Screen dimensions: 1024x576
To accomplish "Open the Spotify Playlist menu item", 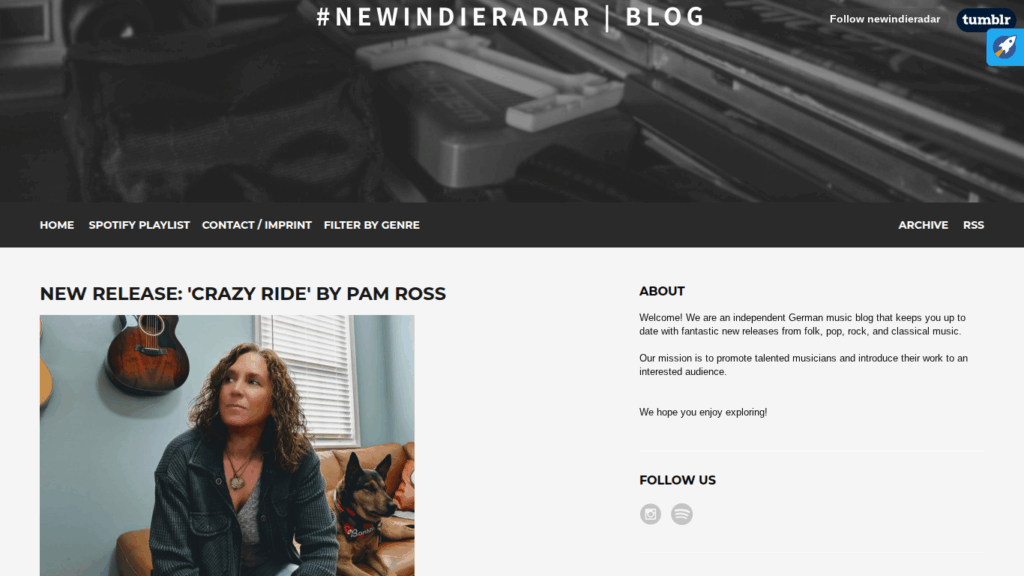I will pyautogui.click(x=139, y=225).
